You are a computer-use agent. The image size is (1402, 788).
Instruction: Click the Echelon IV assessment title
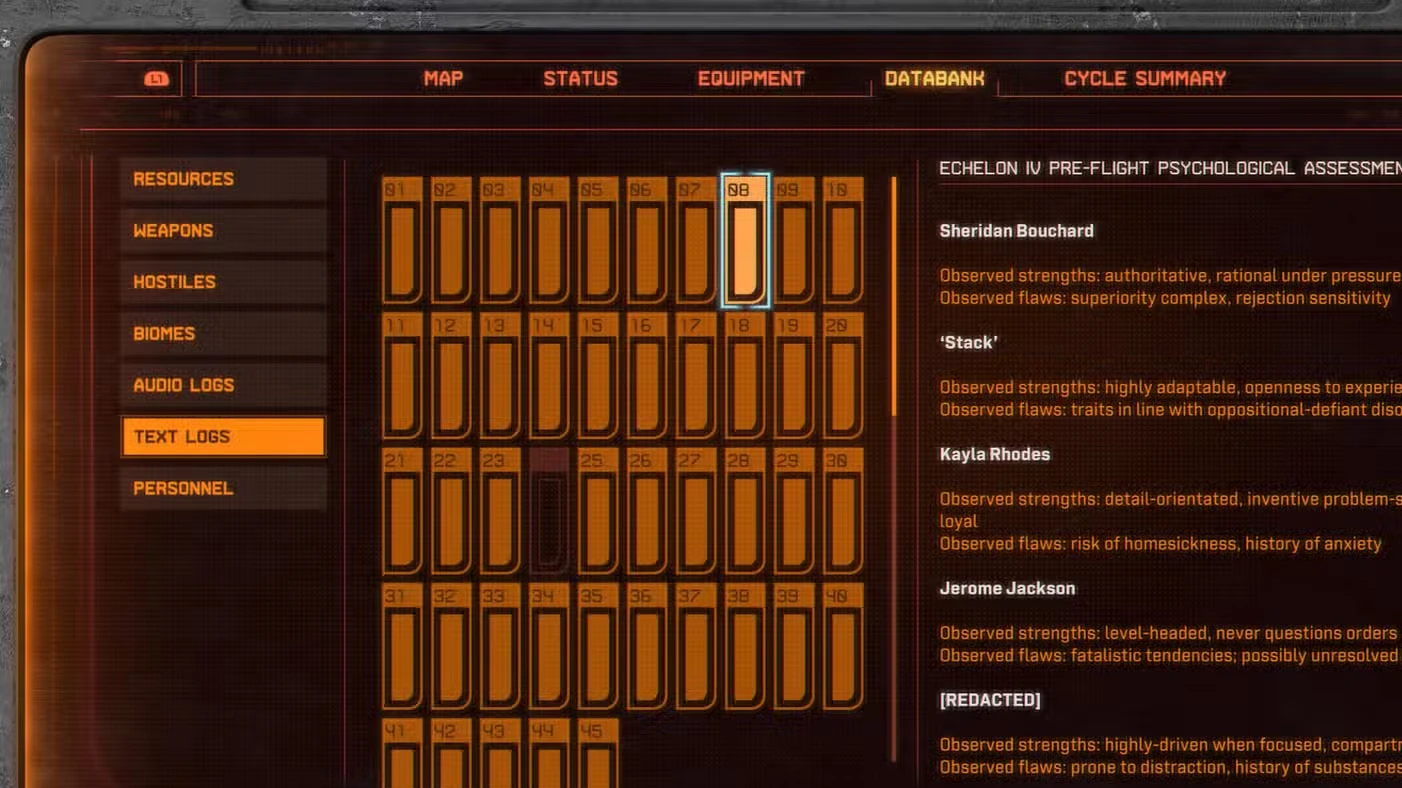[x=1170, y=168]
